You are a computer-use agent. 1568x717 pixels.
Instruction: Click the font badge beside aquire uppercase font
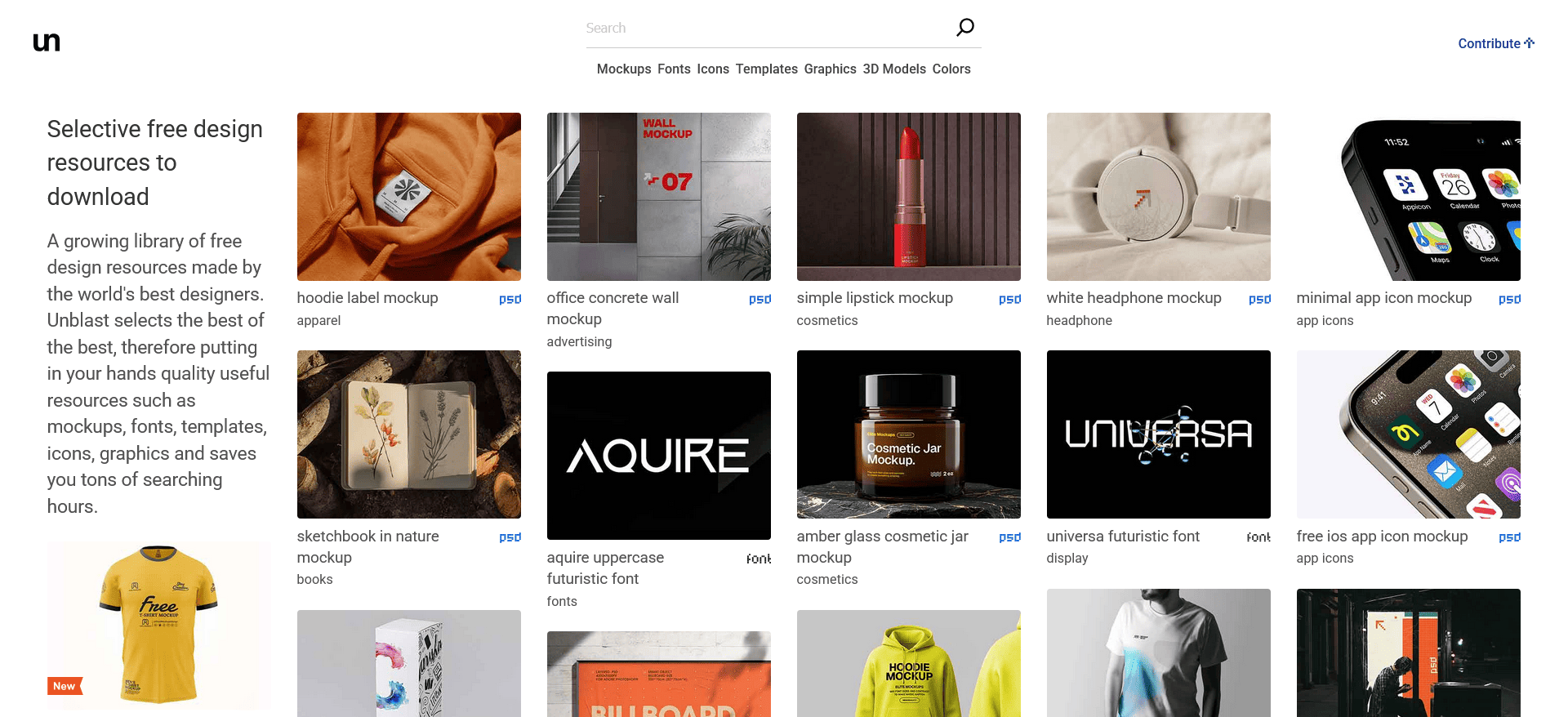point(758,559)
